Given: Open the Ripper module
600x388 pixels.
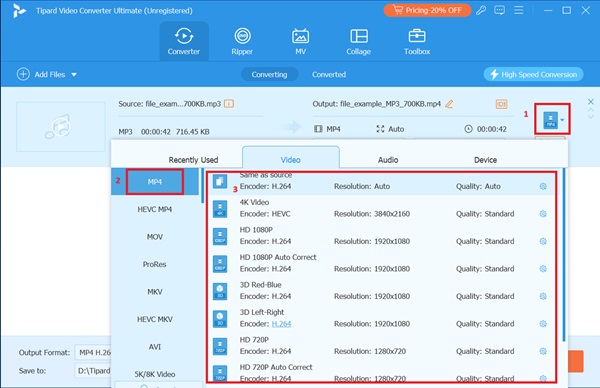Looking at the screenshot, I should pyautogui.click(x=242, y=41).
